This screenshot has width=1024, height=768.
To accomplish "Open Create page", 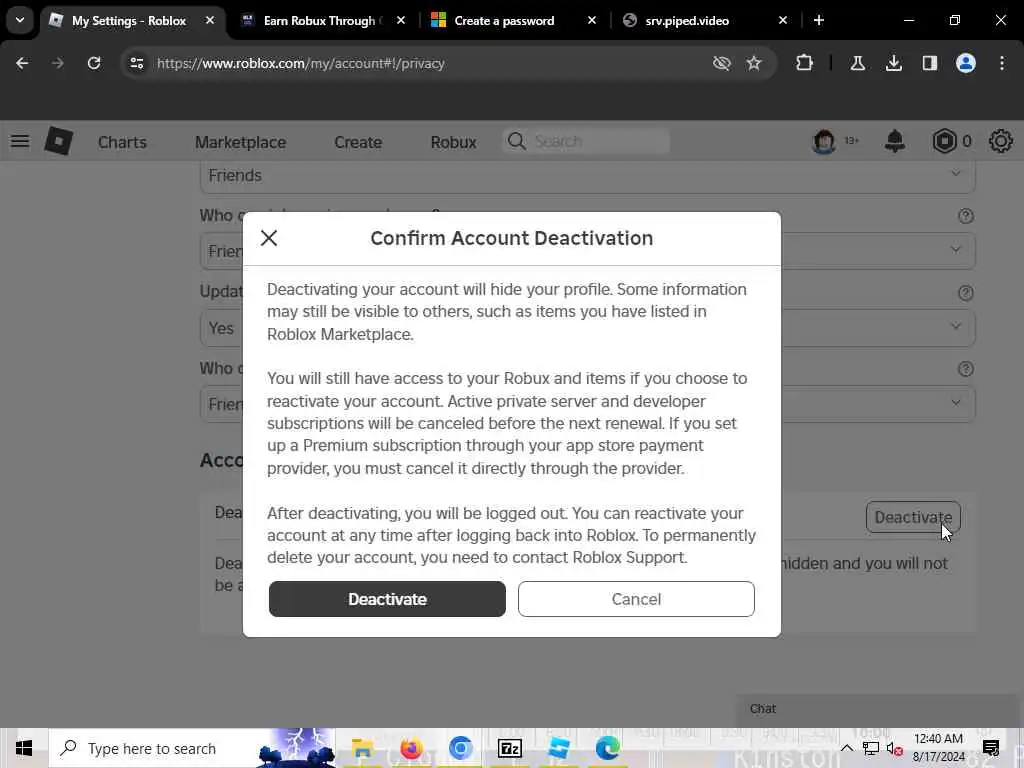I will (x=358, y=142).
